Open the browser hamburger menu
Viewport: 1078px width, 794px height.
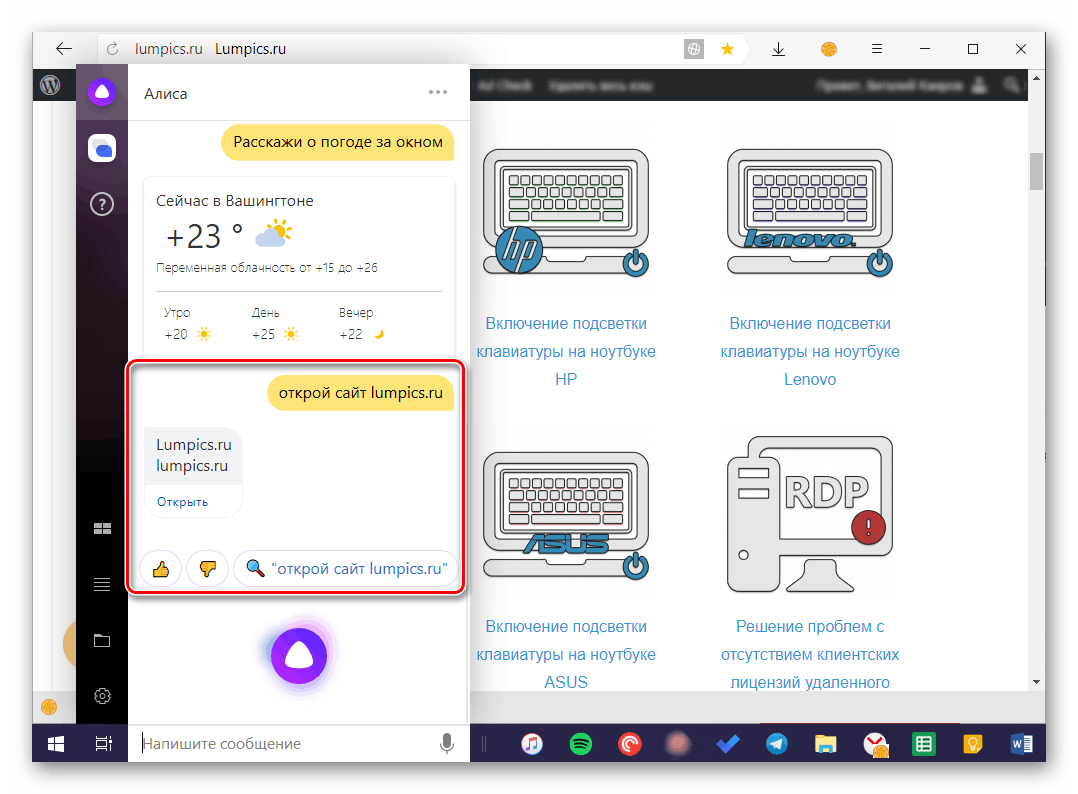coord(876,49)
